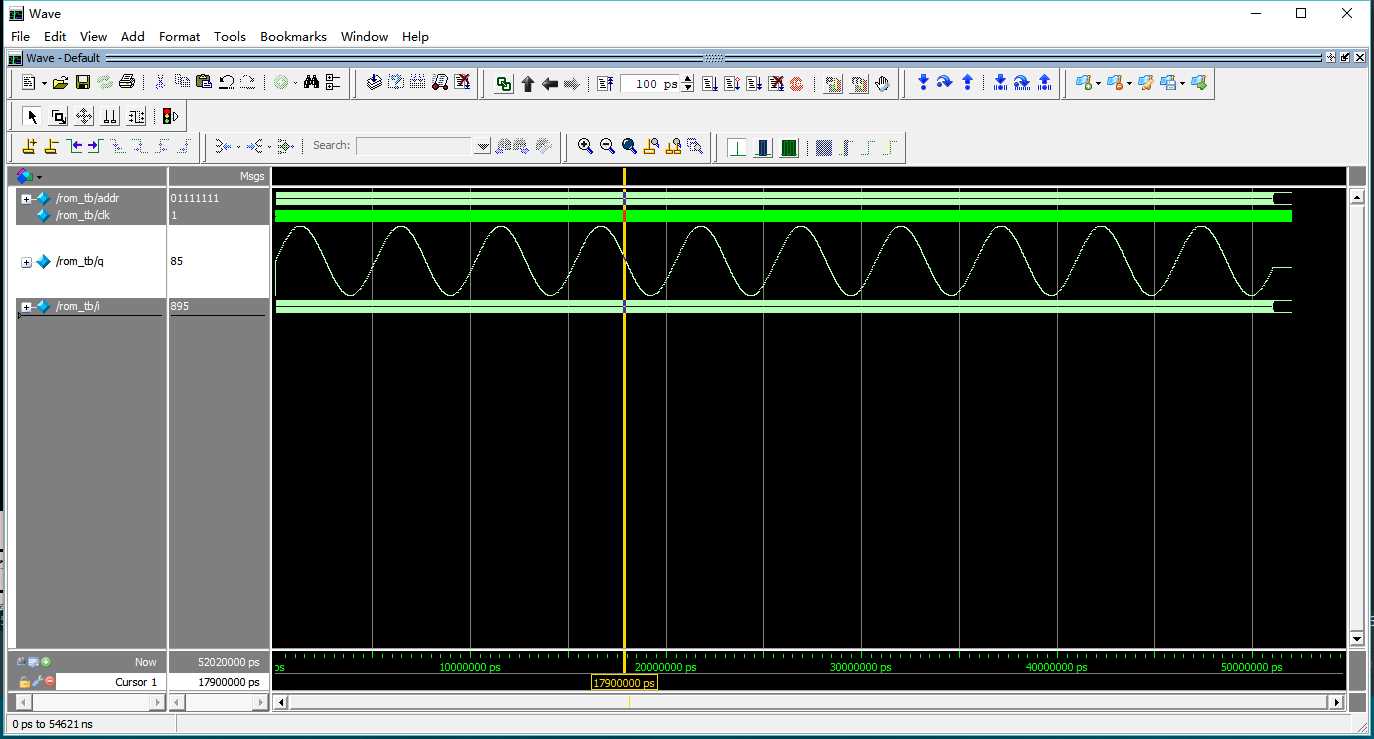Click the traffic-light stop icon
Image resolution: width=1374 pixels, height=739 pixels.
pos(169,116)
